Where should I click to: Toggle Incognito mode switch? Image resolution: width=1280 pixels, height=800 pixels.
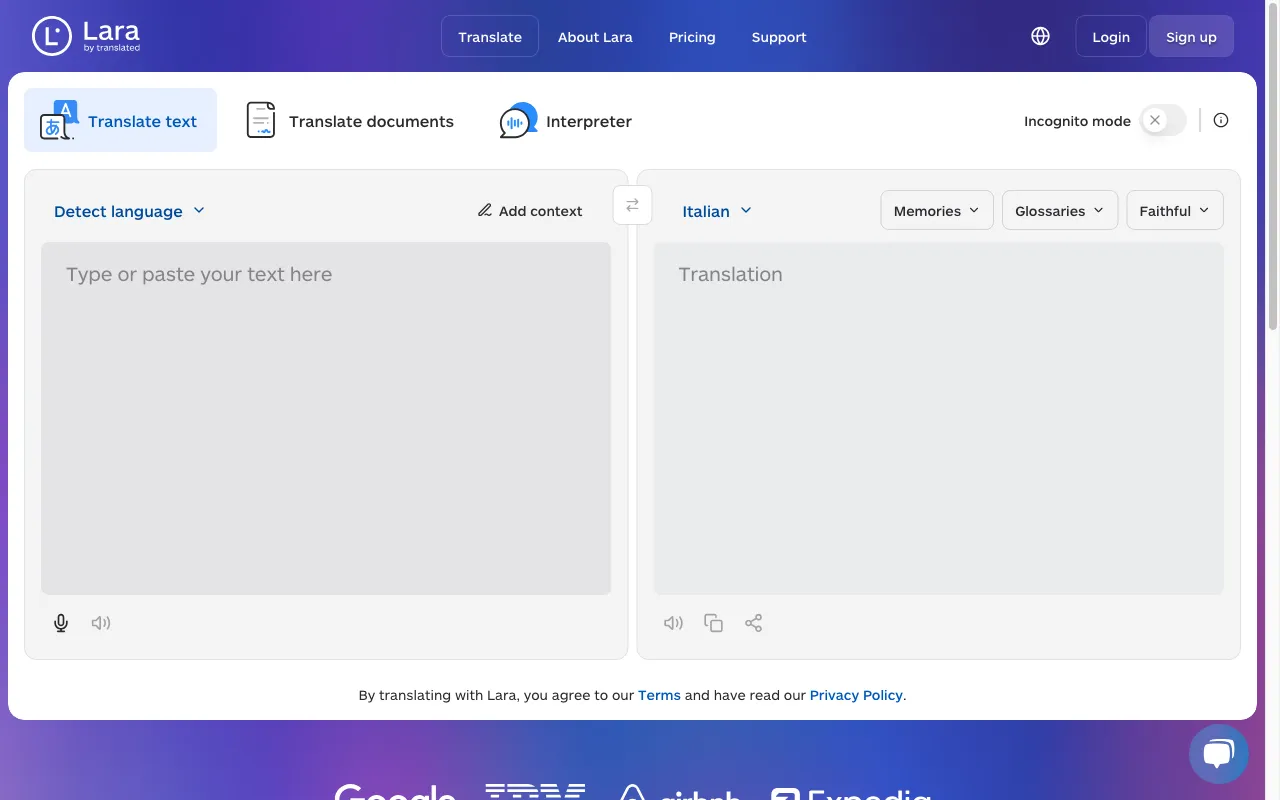pyautogui.click(x=1163, y=120)
